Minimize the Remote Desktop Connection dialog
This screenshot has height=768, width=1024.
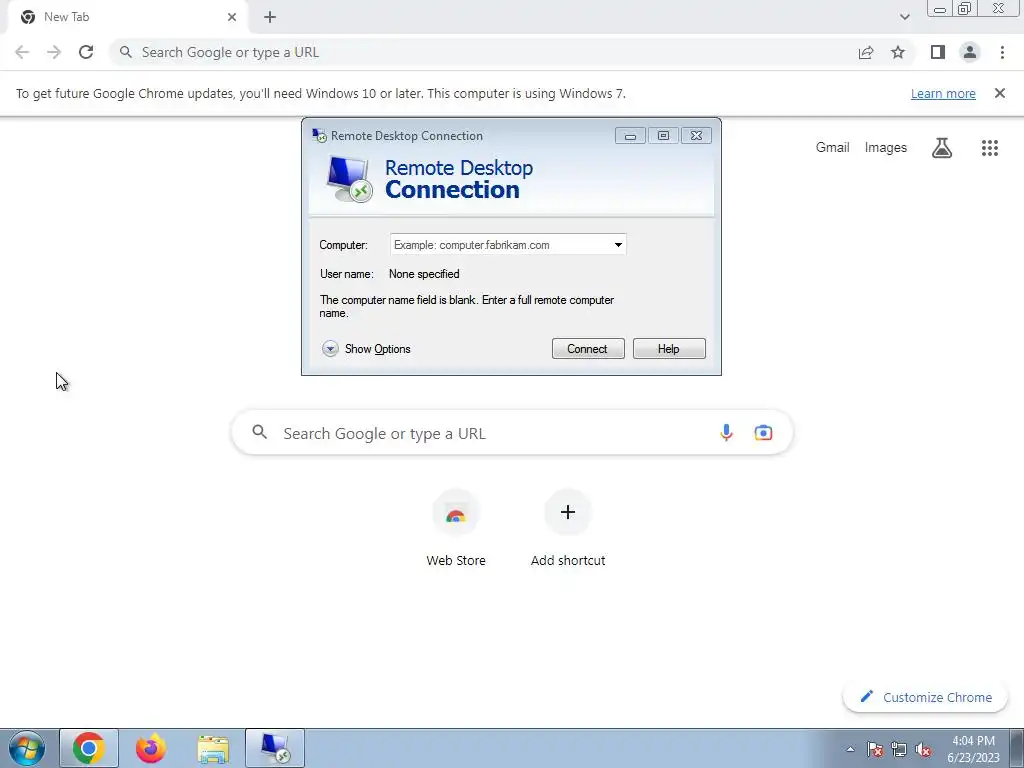[630, 136]
